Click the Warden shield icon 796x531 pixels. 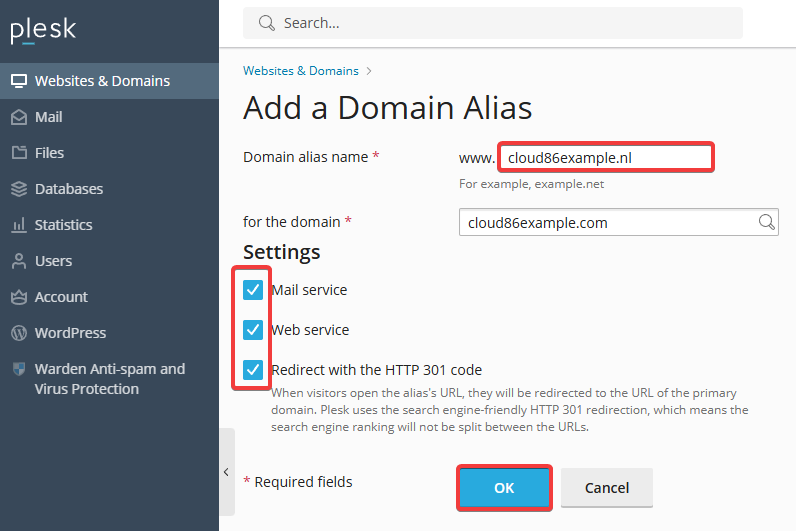coord(19,369)
